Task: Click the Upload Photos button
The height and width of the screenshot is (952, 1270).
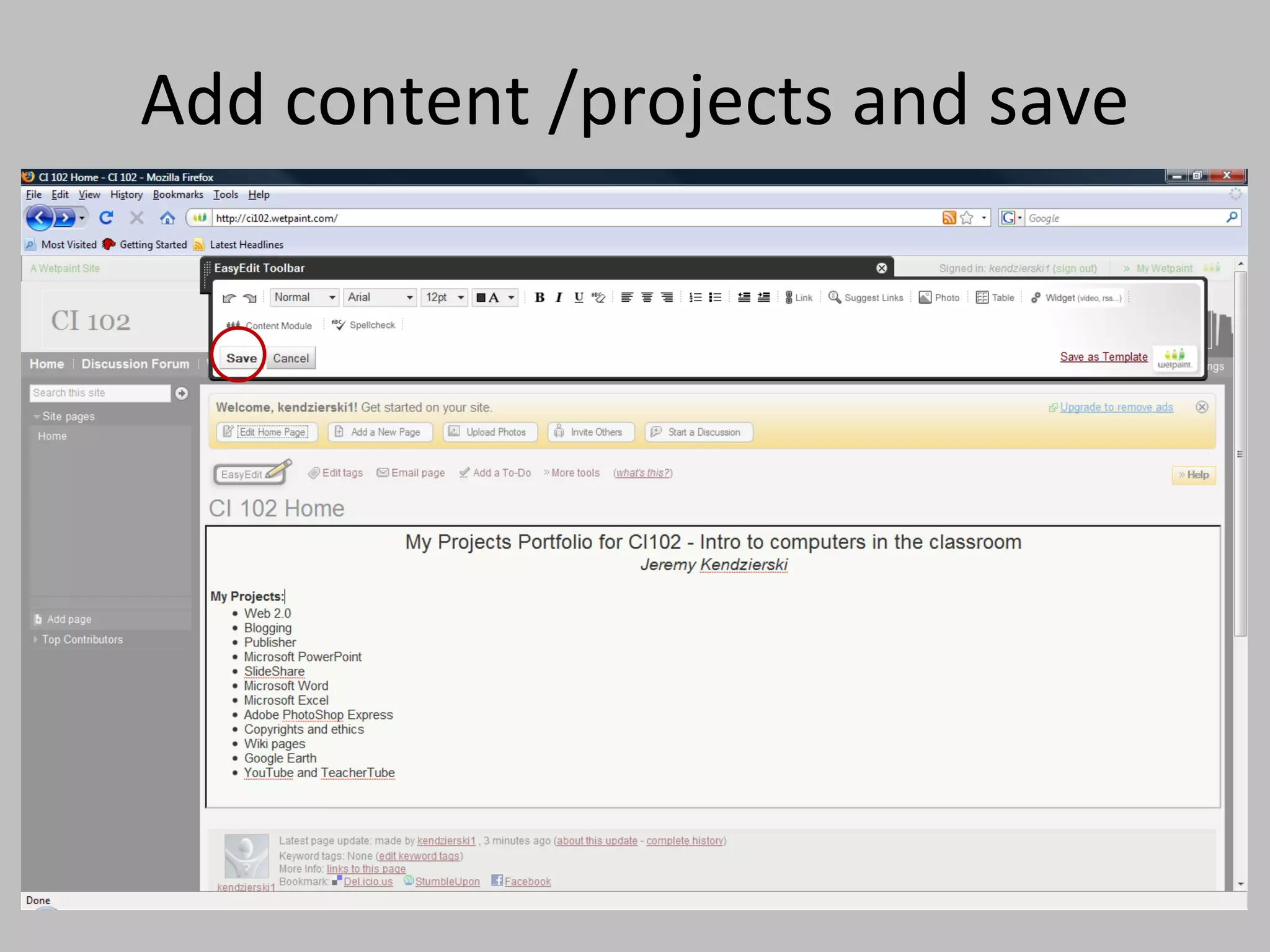Action: coord(490,432)
